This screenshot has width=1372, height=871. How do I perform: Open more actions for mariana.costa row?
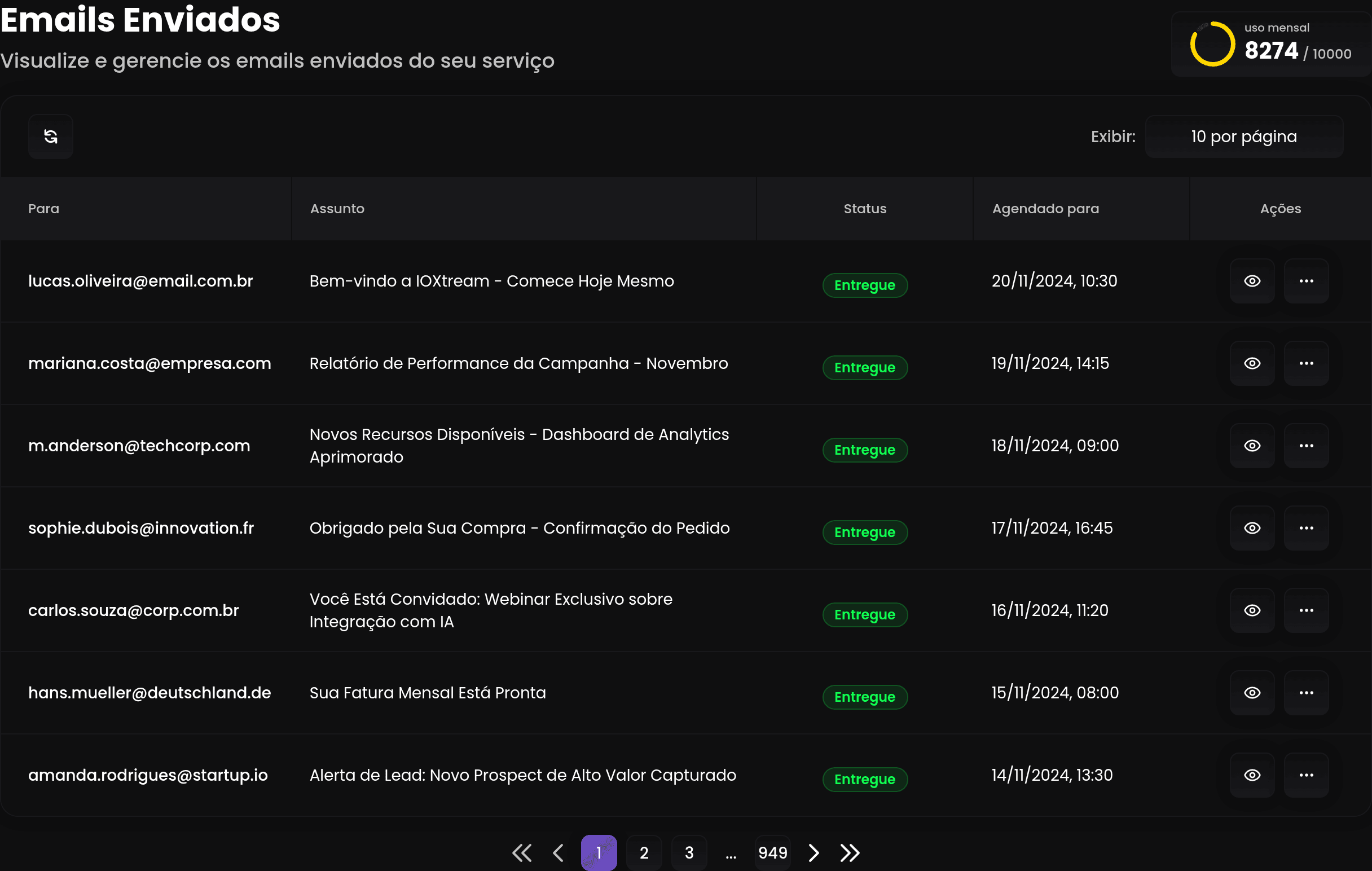[x=1307, y=363]
